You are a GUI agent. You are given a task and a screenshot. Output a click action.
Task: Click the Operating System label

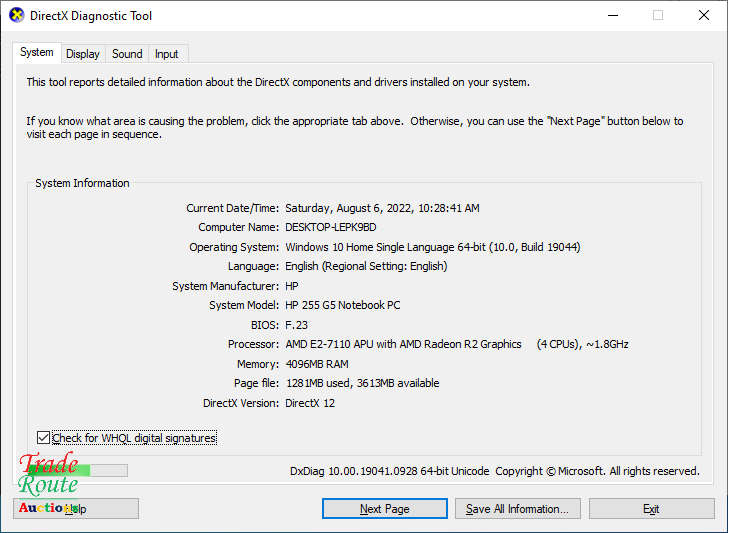(x=234, y=247)
